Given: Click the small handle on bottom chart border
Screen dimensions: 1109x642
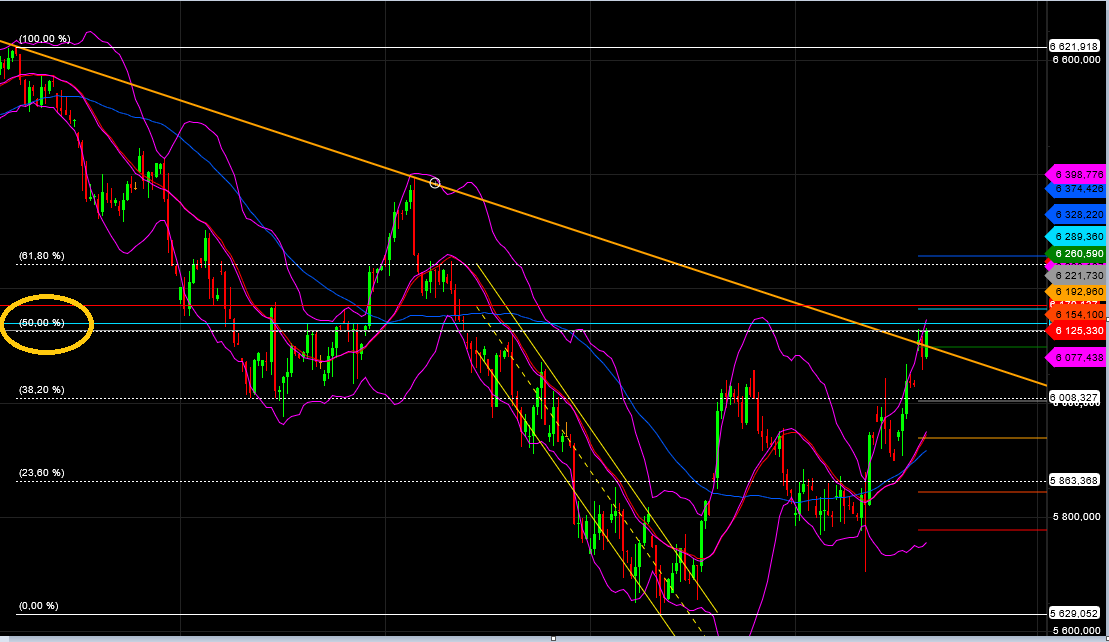Looking at the screenshot, I should 553,638.
